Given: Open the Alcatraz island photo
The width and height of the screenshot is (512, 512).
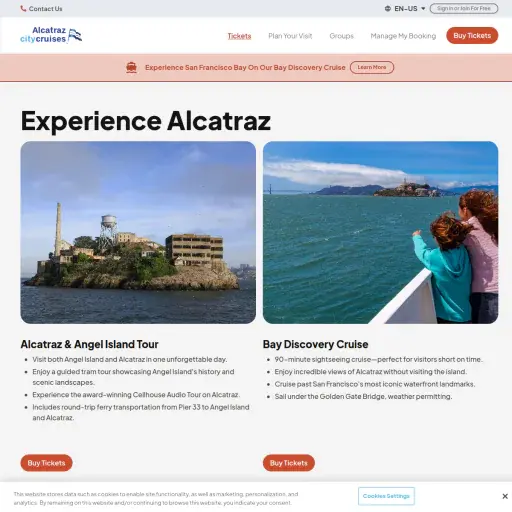Looking at the screenshot, I should (x=138, y=232).
